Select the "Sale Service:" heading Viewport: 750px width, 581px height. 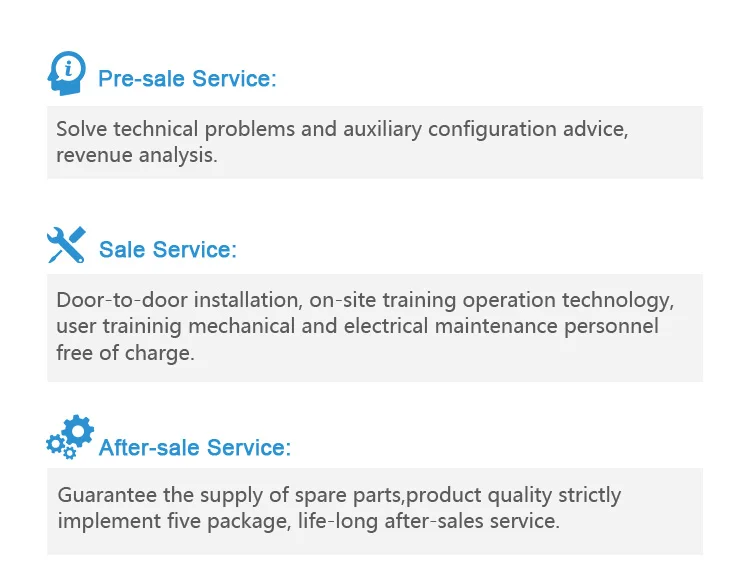click(168, 250)
